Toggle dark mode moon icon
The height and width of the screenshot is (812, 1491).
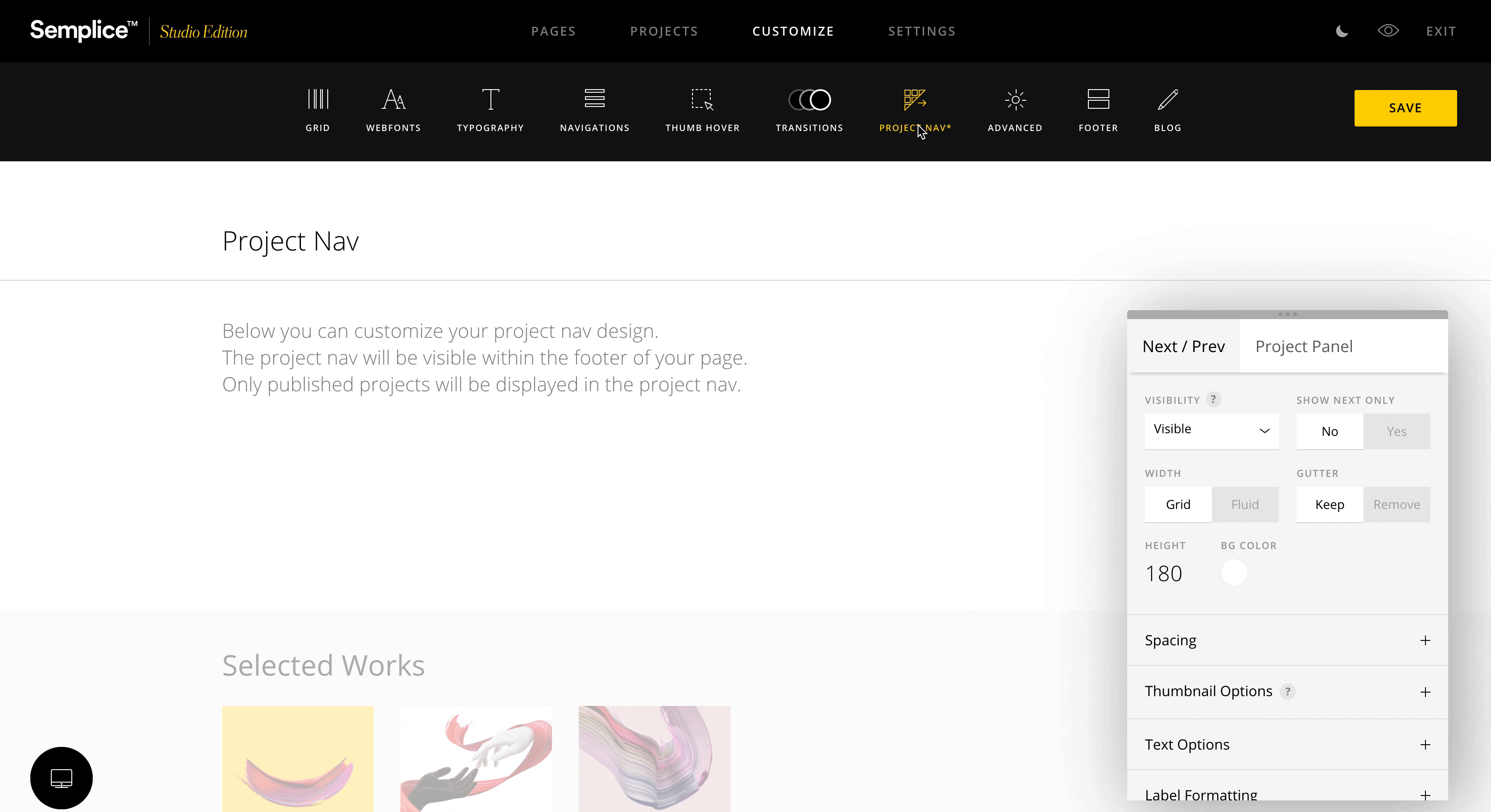pyautogui.click(x=1342, y=31)
